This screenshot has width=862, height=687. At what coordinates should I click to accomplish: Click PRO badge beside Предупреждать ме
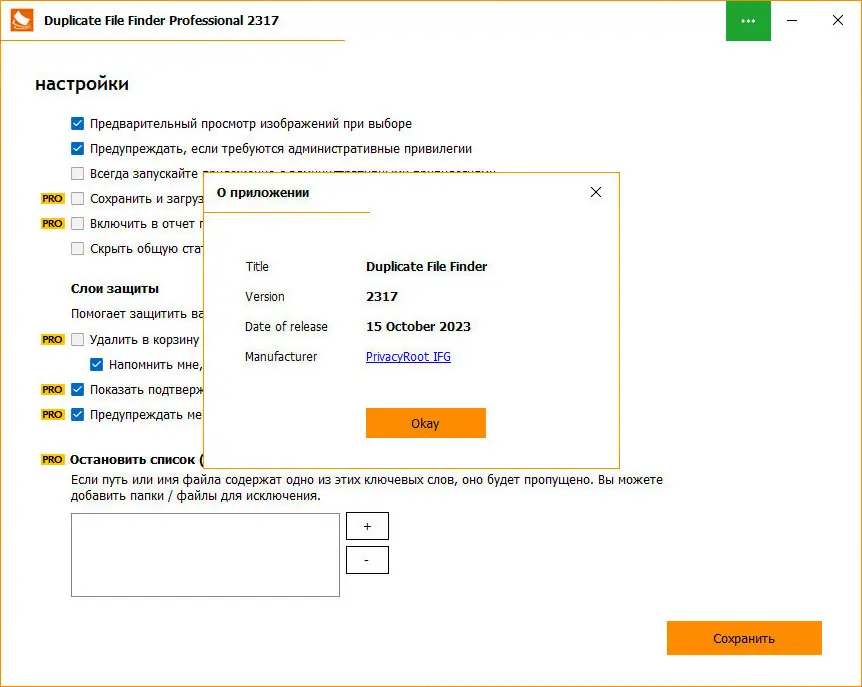click(52, 414)
